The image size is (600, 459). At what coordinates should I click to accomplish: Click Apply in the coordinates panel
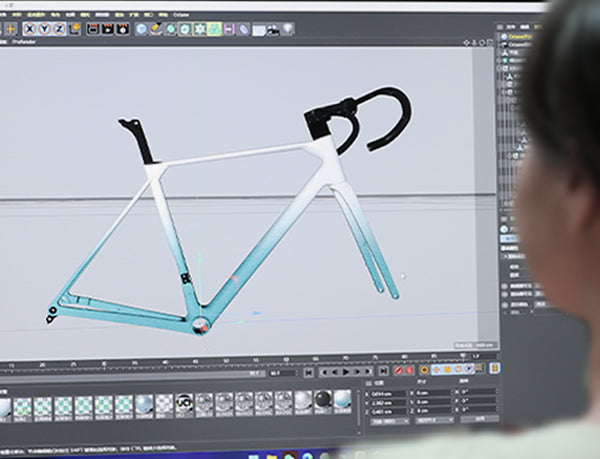pos(480,420)
